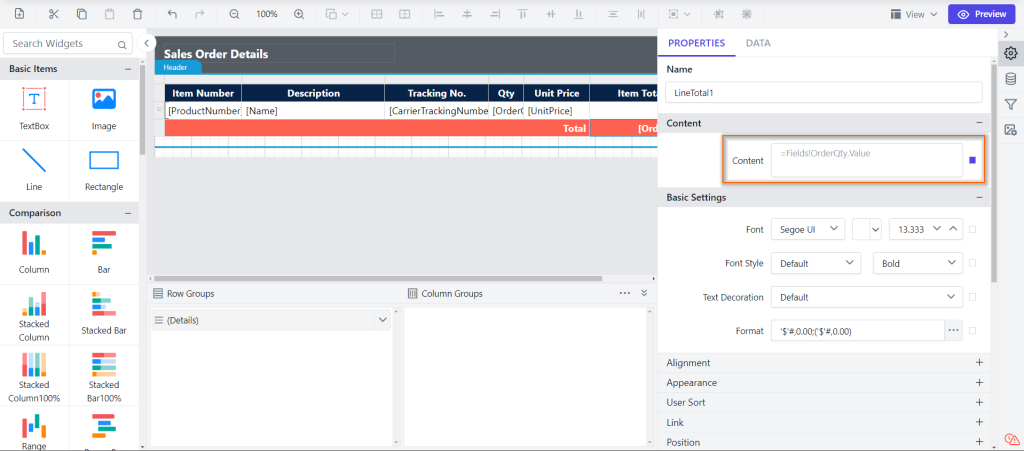Open the Segoe UI font dropdown
This screenshot has height=451, width=1024.
pyautogui.click(x=808, y=229)
